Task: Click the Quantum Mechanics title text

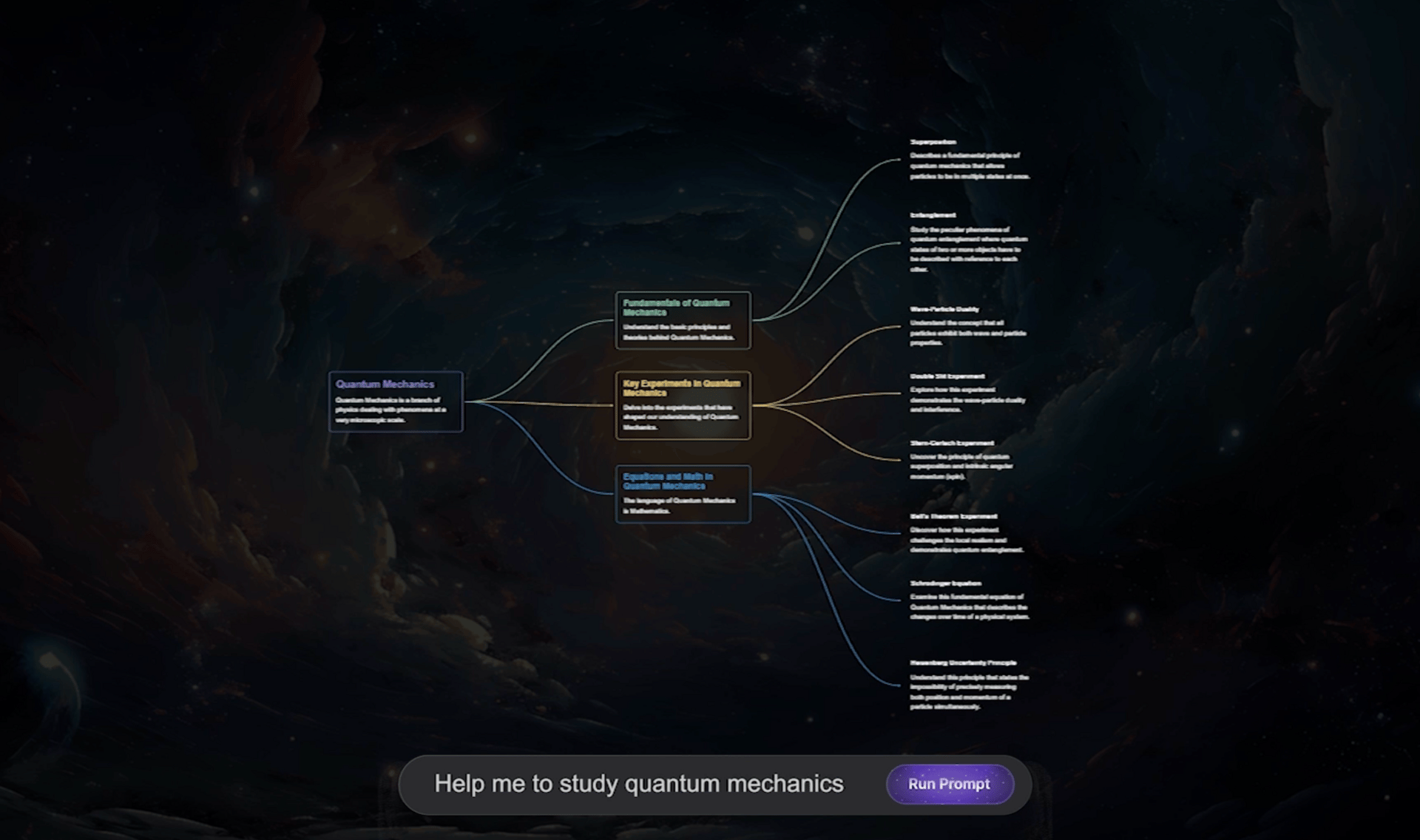Action: 385,385
